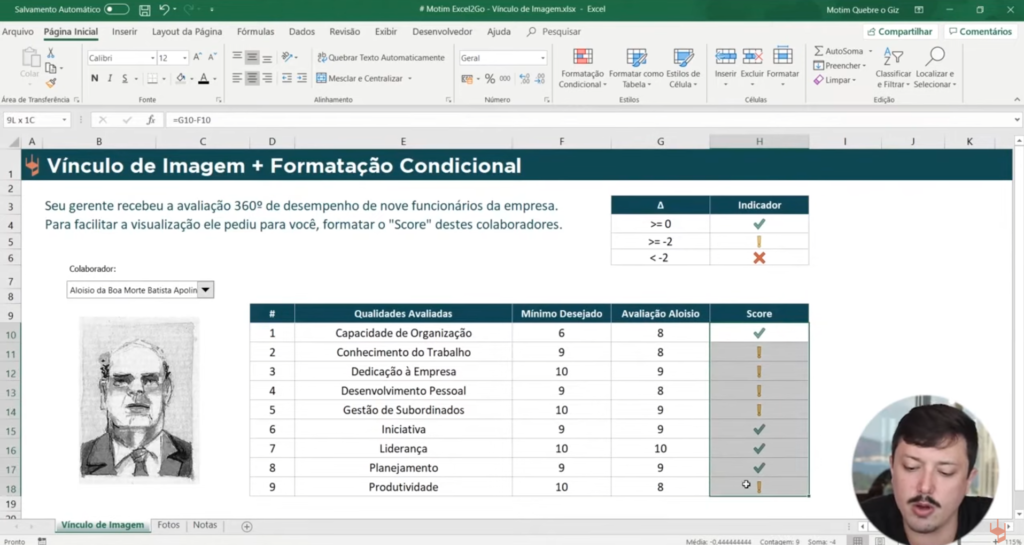1024x545 pixels.
Task: Open the Arquivo menu
Action: (x=18, y=31)
